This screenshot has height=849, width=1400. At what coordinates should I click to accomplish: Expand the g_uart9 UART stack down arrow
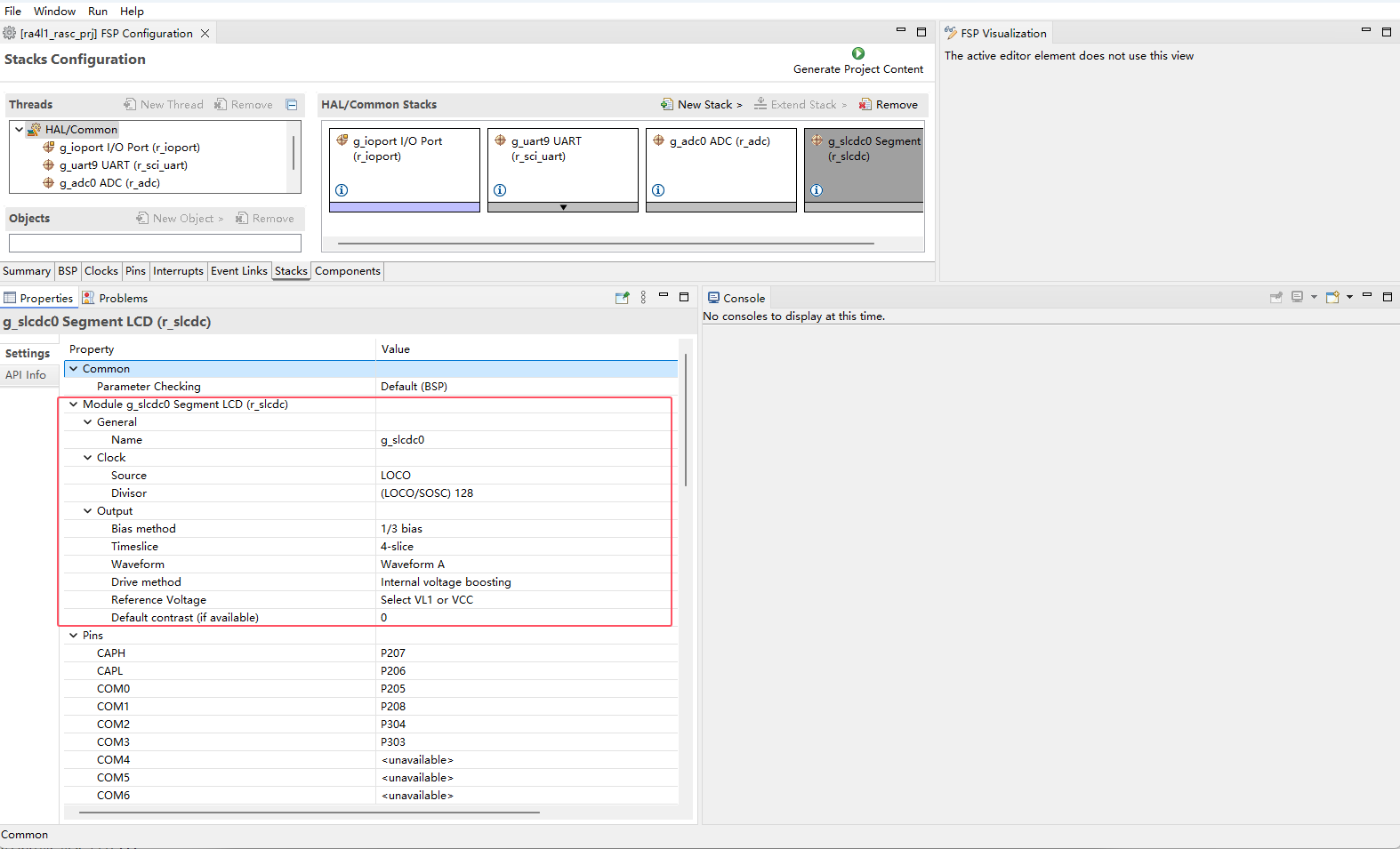tap(563, 207)
